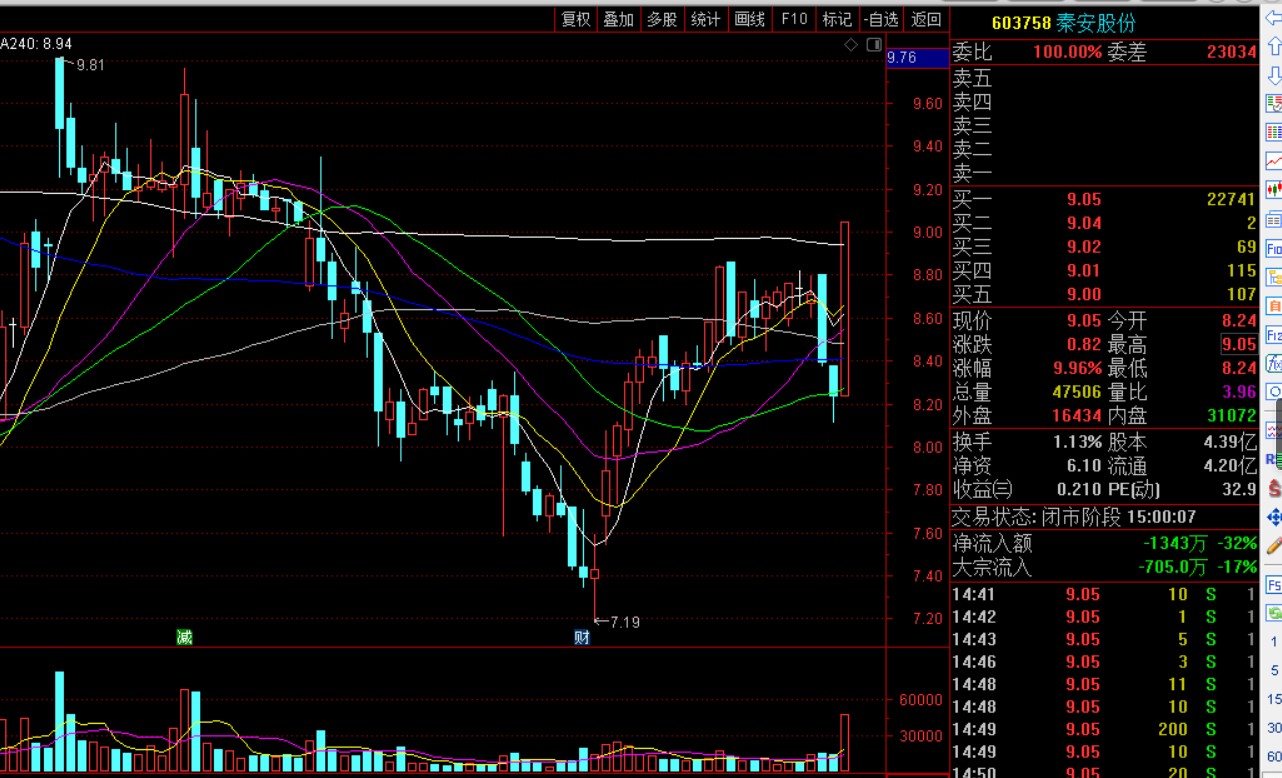The height and width of the screenshot is (778, 1282).
Task: Click the 交易状态 闭市阶段 status line
Action: (1073, 517)
